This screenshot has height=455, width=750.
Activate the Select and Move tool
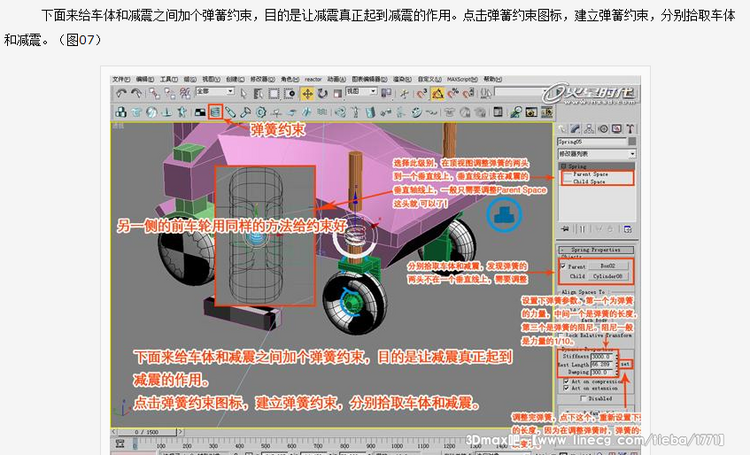pyautogui.click(x=307, y=94)
